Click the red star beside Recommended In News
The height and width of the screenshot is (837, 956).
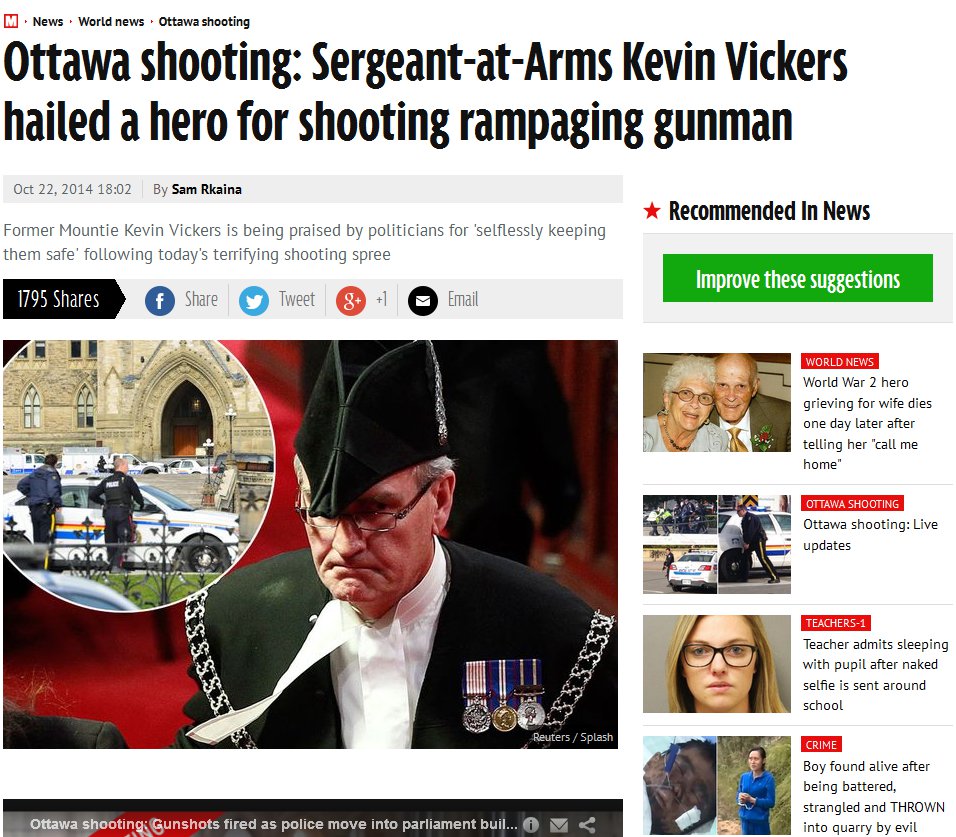[x=652, y=211]
